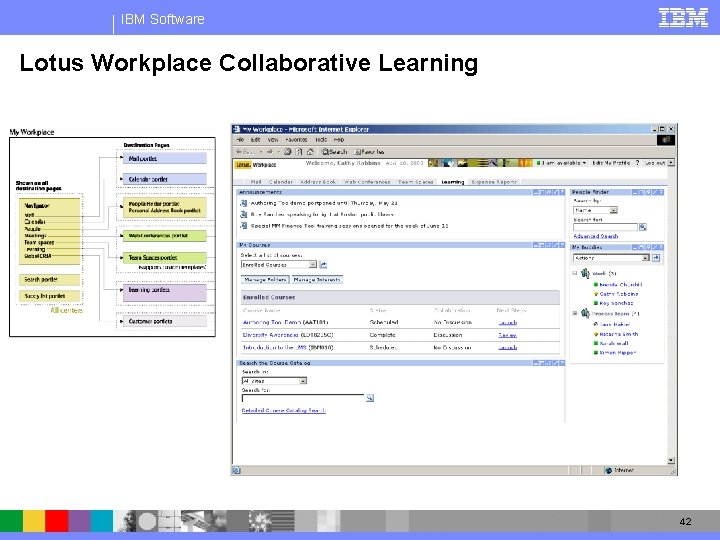Screen dimensions: 720x540
Task: Open the Favorites menu
Action: coord(296,140)
